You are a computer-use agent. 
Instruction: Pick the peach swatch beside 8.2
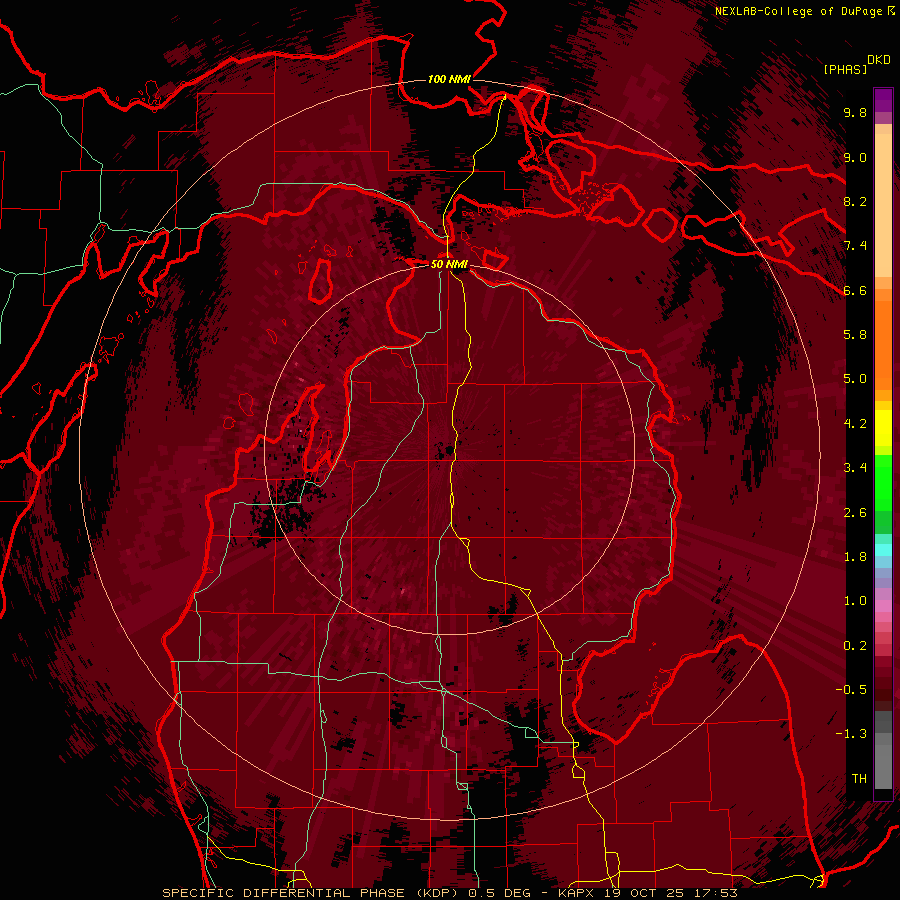pyautogui.click(x=883, y=205)
